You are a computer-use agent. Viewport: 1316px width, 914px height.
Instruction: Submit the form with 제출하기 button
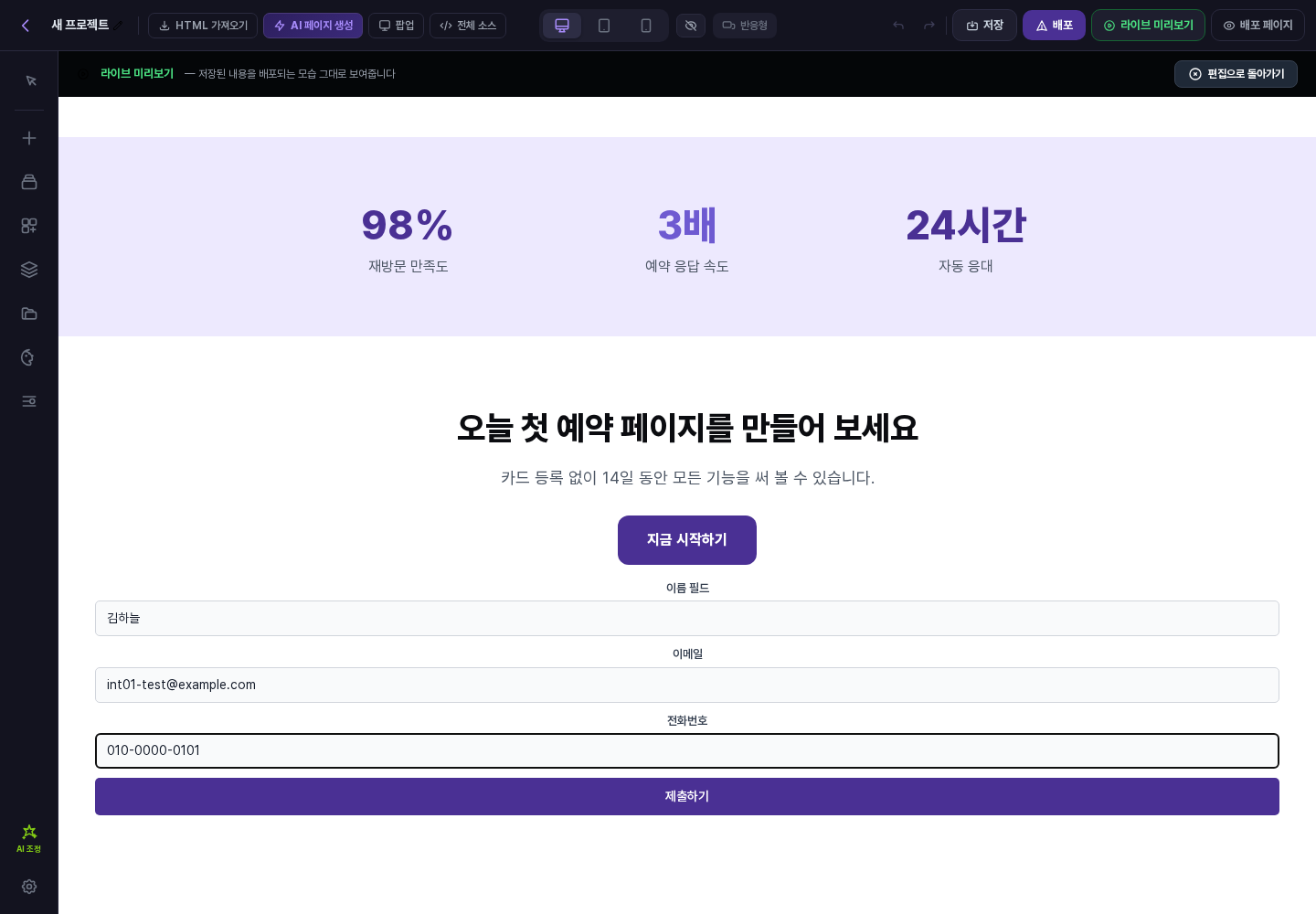pyautogui.click(x=687, y=797)
